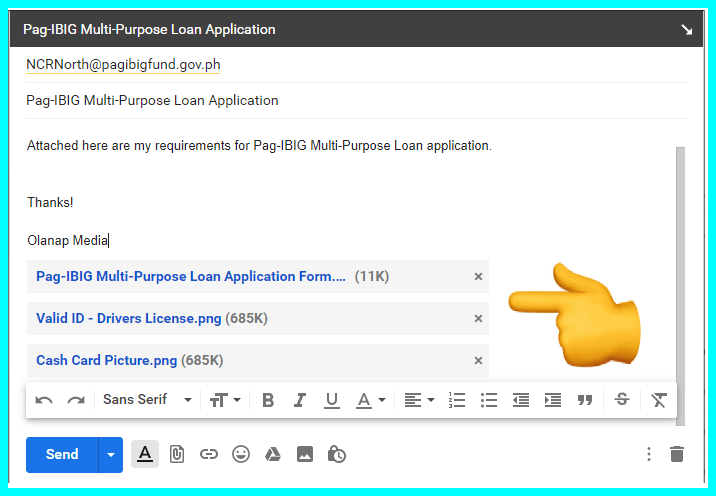
Task: Click the Undo arrow in formatting toolbar
Action: (44, 400)
